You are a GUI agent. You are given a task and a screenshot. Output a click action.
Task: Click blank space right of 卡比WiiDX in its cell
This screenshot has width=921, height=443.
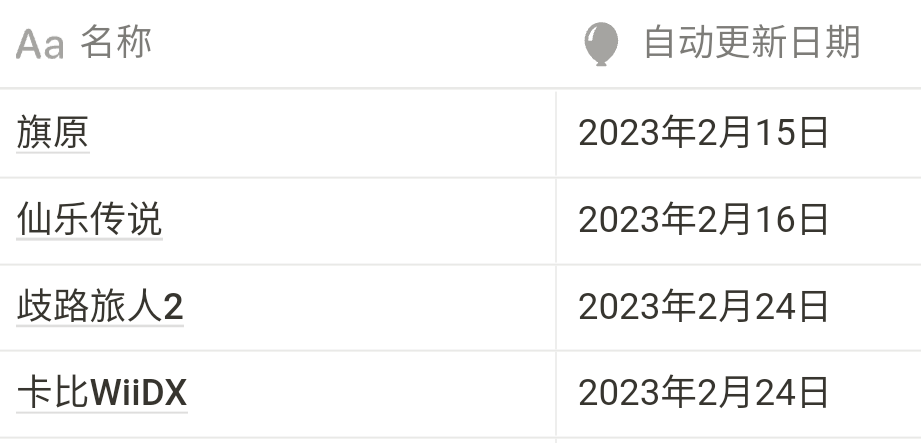pos(370,393)
